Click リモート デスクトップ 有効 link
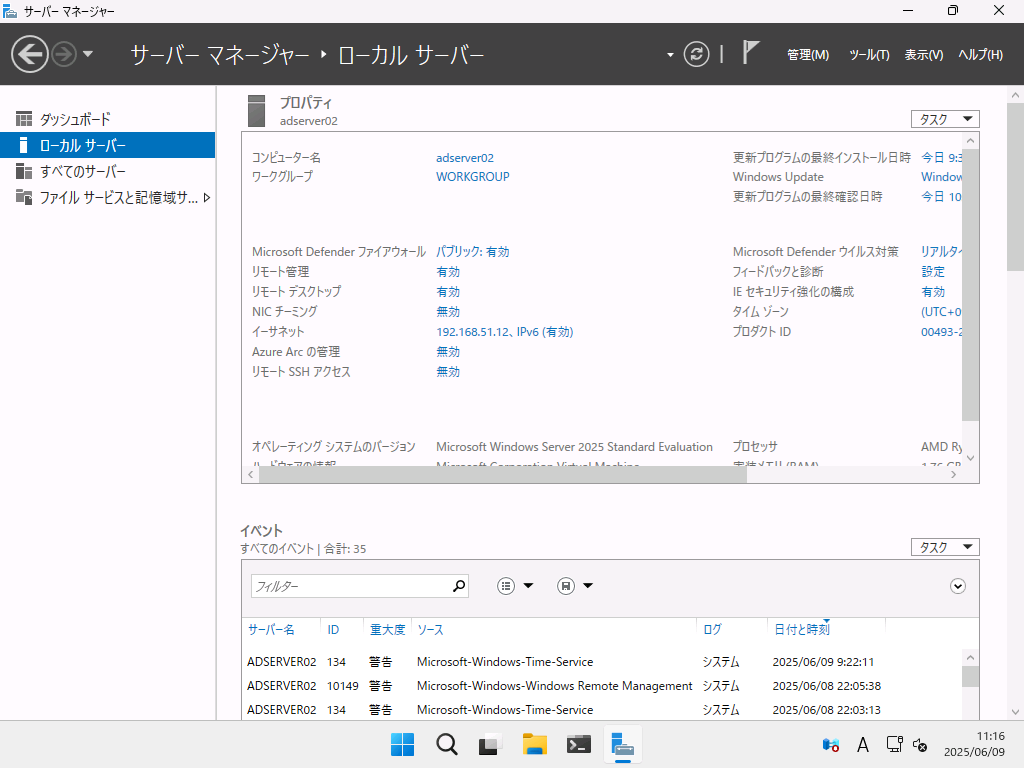 pos(448,292)
